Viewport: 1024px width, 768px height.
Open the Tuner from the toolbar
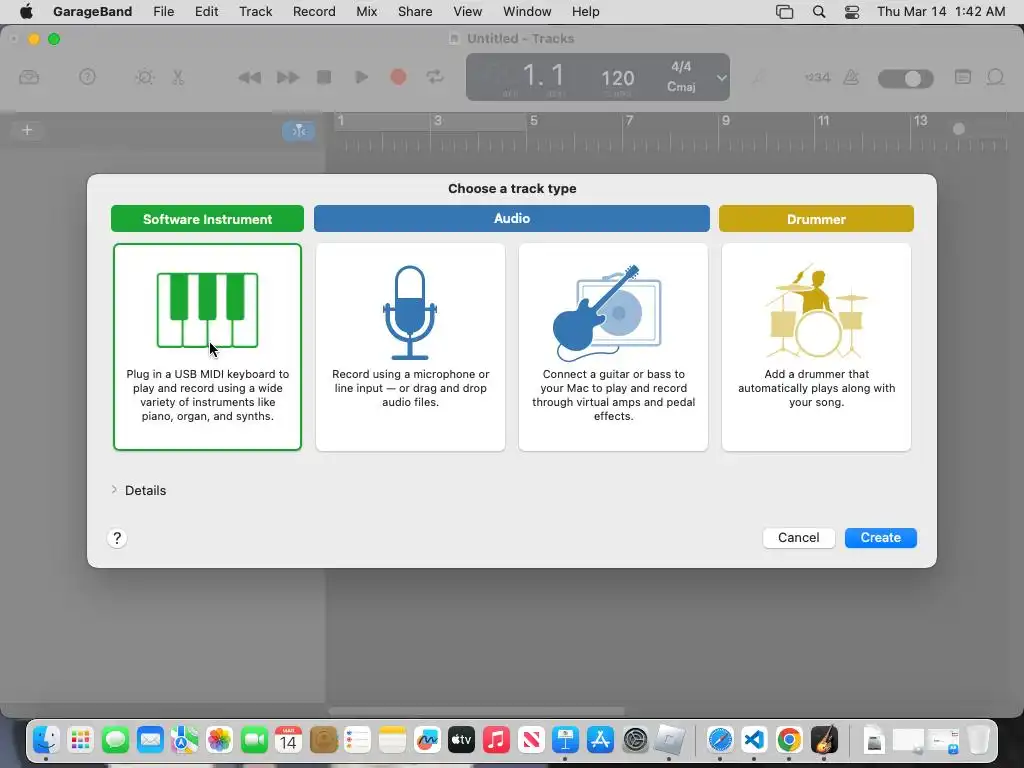click(x=758, y=78)
